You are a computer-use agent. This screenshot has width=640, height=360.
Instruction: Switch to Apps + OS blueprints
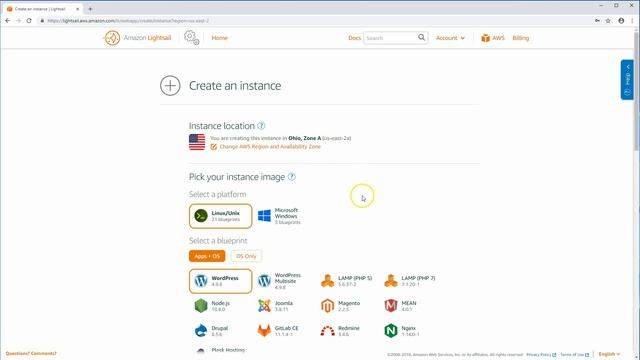207,256
